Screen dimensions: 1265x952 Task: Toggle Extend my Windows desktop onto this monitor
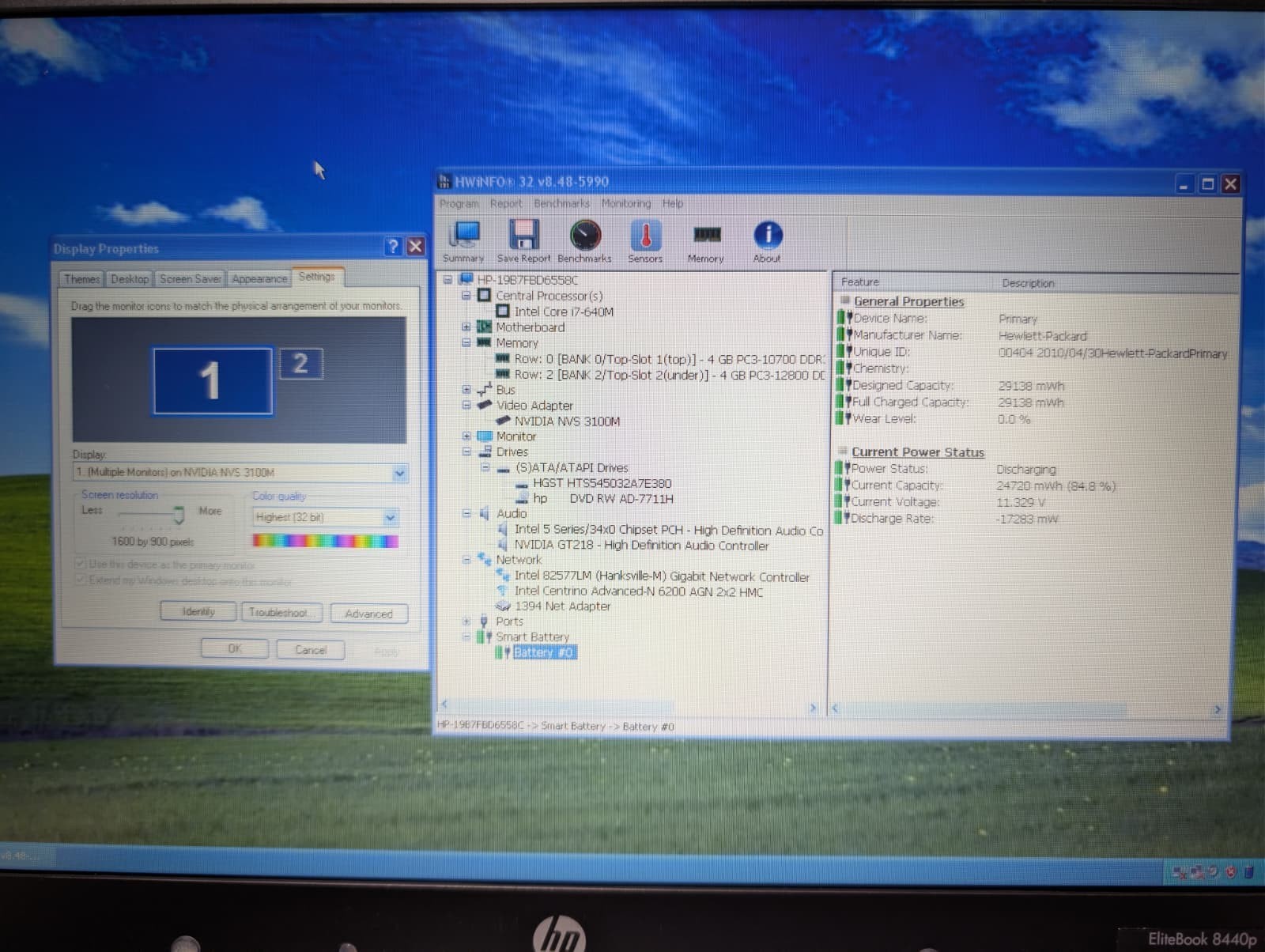tap(80, 580)
